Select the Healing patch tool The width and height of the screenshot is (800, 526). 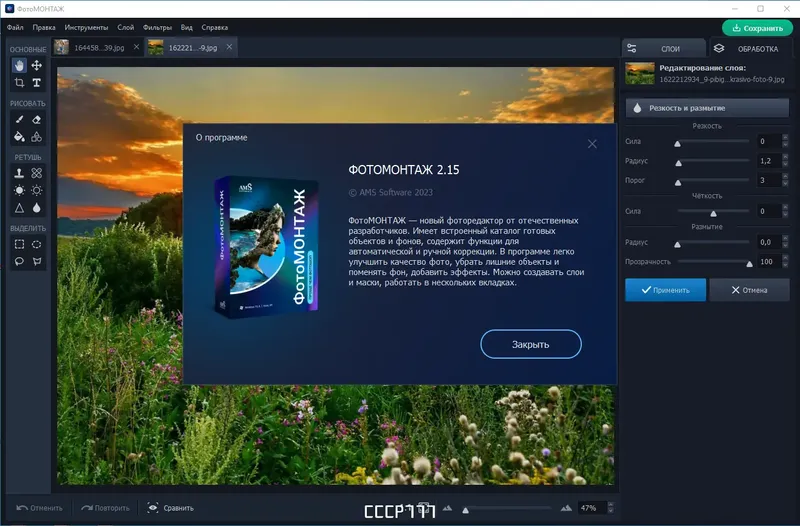point(37,173)
